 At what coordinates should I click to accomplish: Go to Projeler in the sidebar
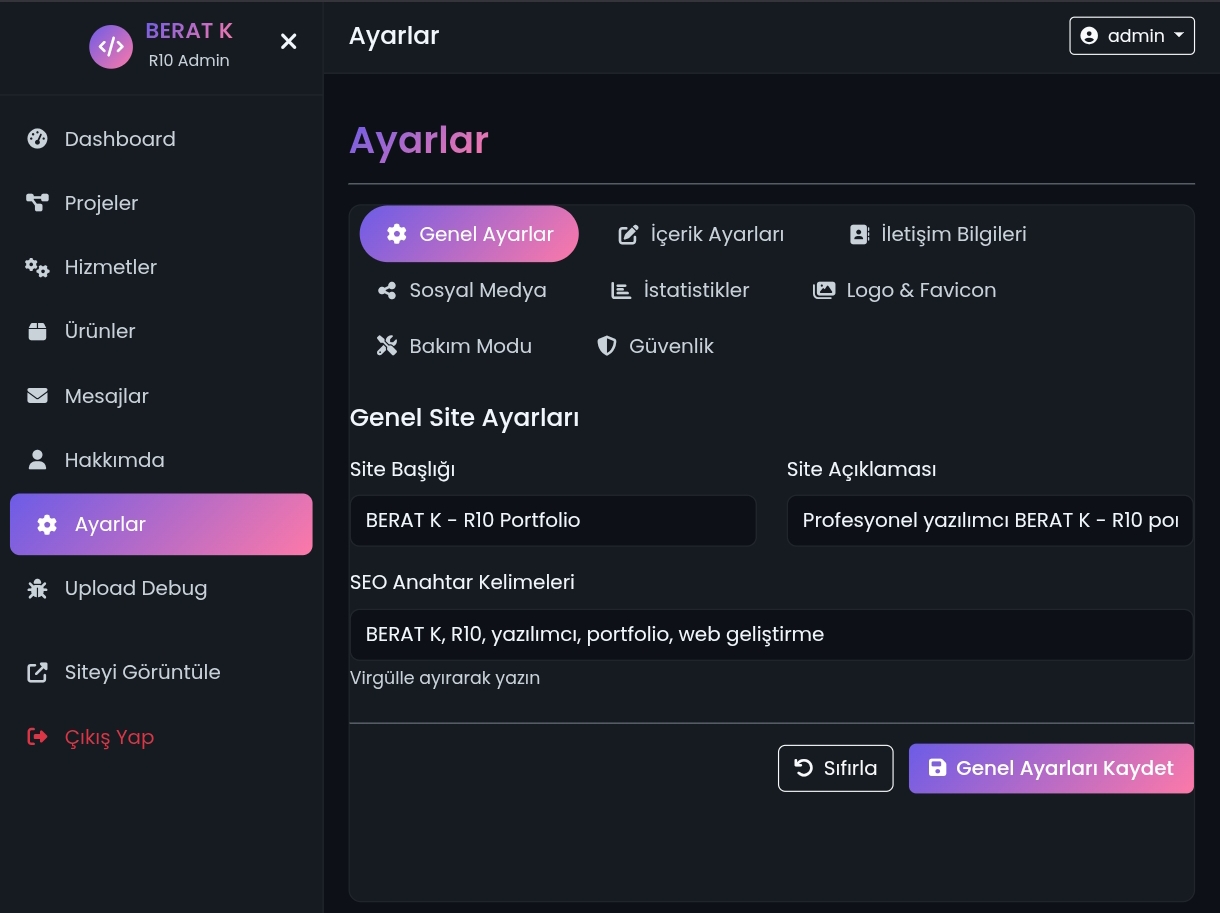pos(161,203)
